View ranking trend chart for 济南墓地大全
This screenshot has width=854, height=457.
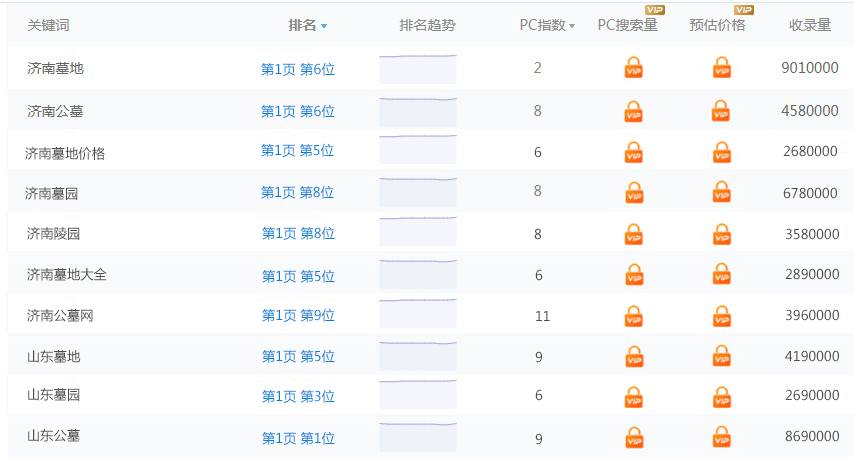tap(418, 274)
